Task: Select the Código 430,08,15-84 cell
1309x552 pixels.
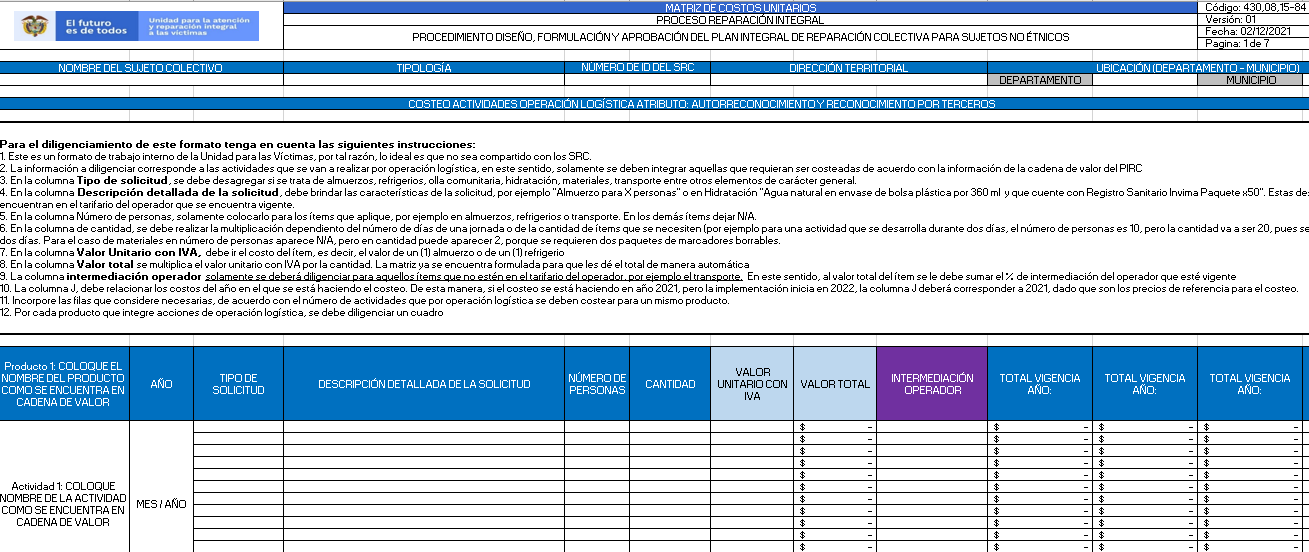Action: tap(1256, 7)
